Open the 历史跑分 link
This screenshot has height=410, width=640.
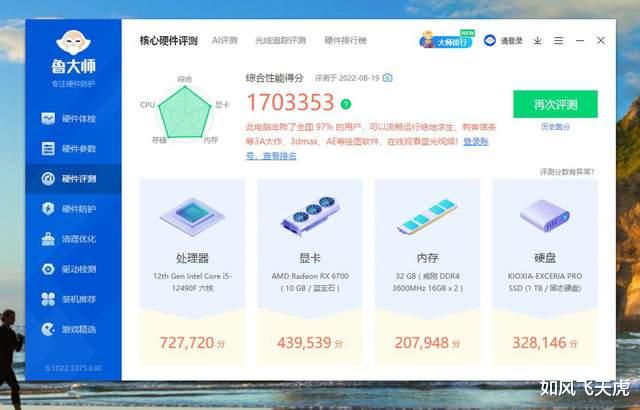(555, 127)
